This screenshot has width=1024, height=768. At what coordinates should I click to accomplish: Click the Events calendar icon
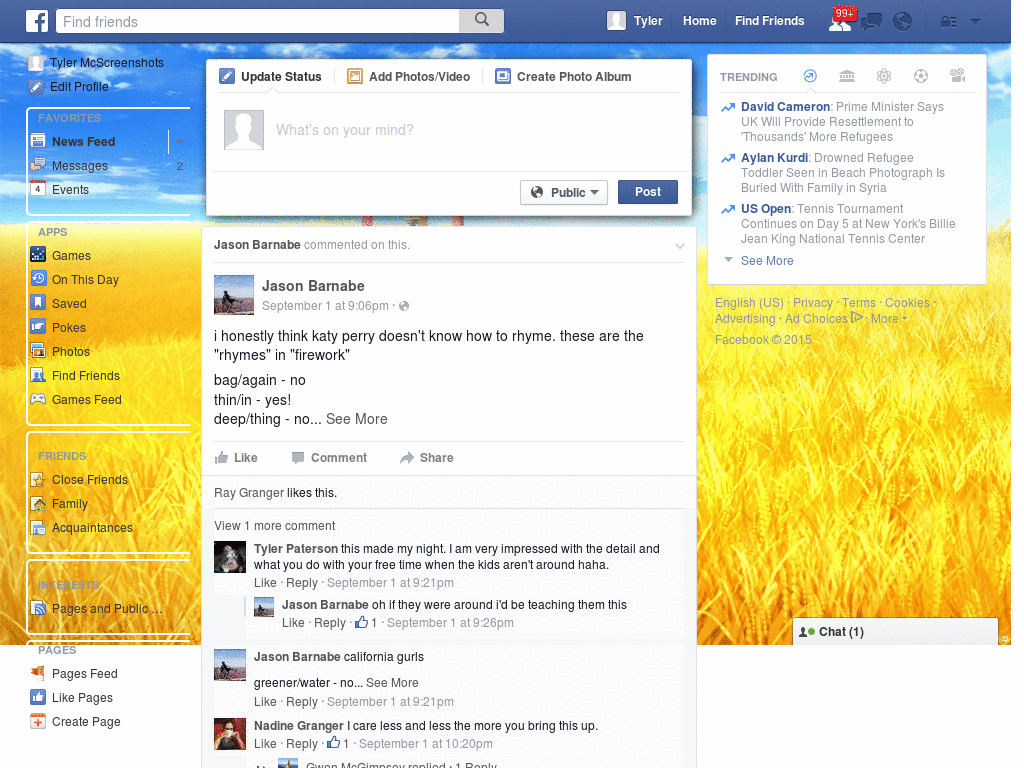(39, 189)
